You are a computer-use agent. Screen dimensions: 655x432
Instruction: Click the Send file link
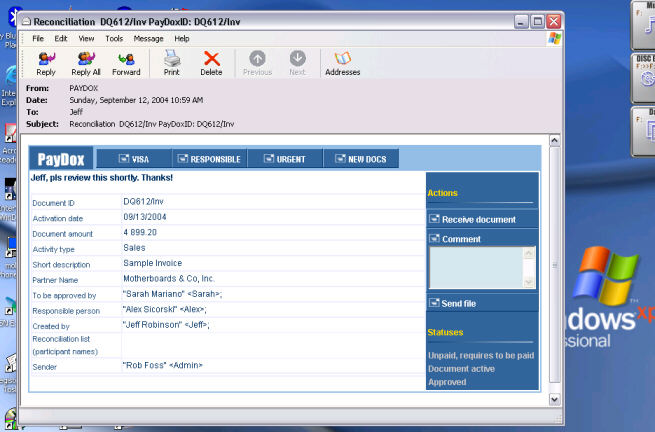click(459, 303)
